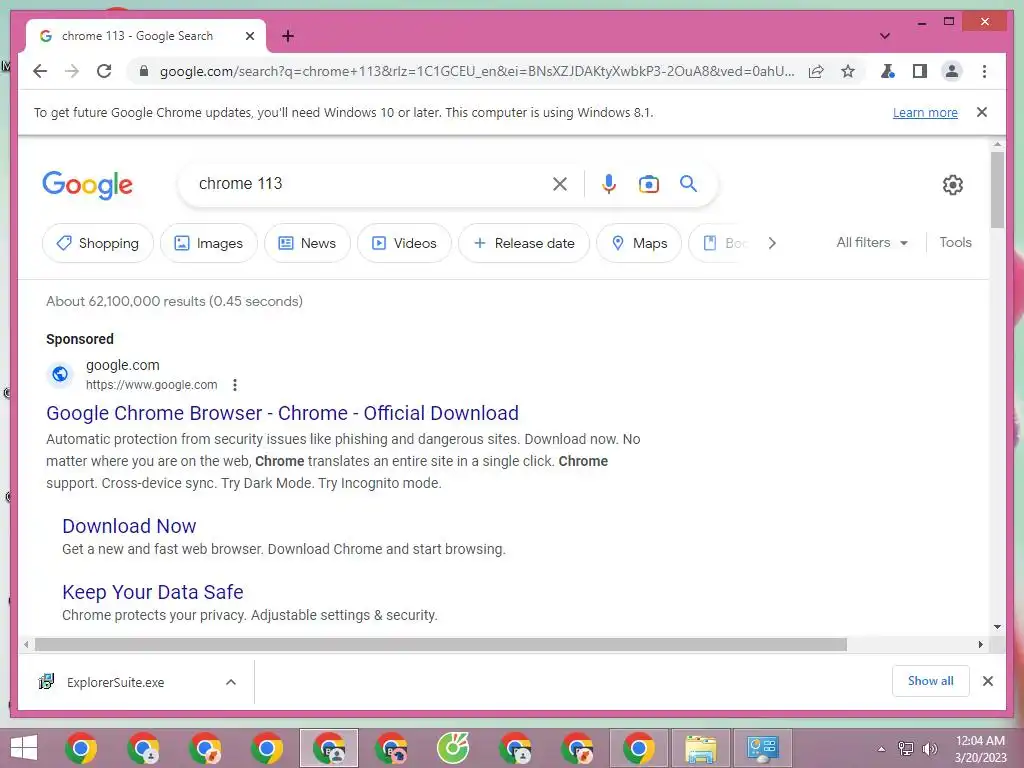Click the scroll down arrow
Screen dimensions: 1024x768
[x=997, y=627]
